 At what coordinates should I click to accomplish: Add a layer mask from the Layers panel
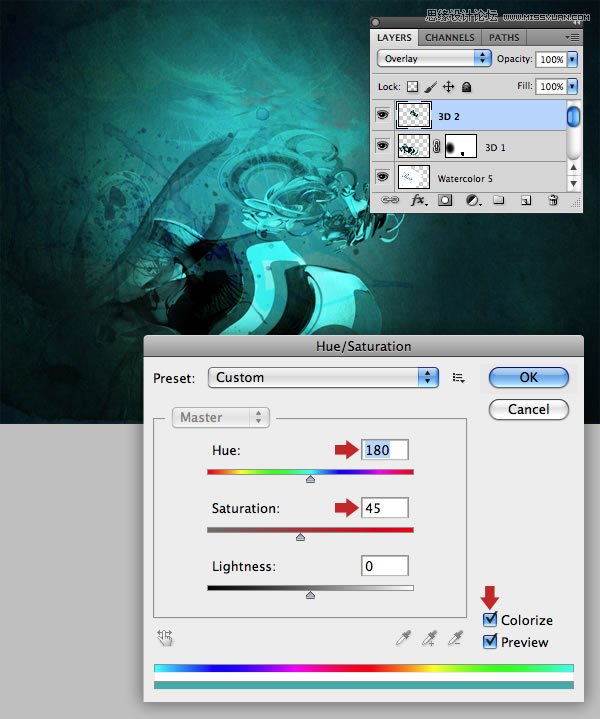tap(445, 201)
